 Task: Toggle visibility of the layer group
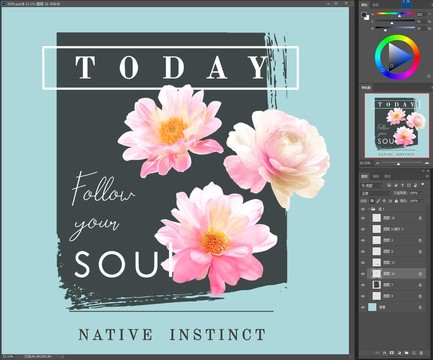coord(363,209)
